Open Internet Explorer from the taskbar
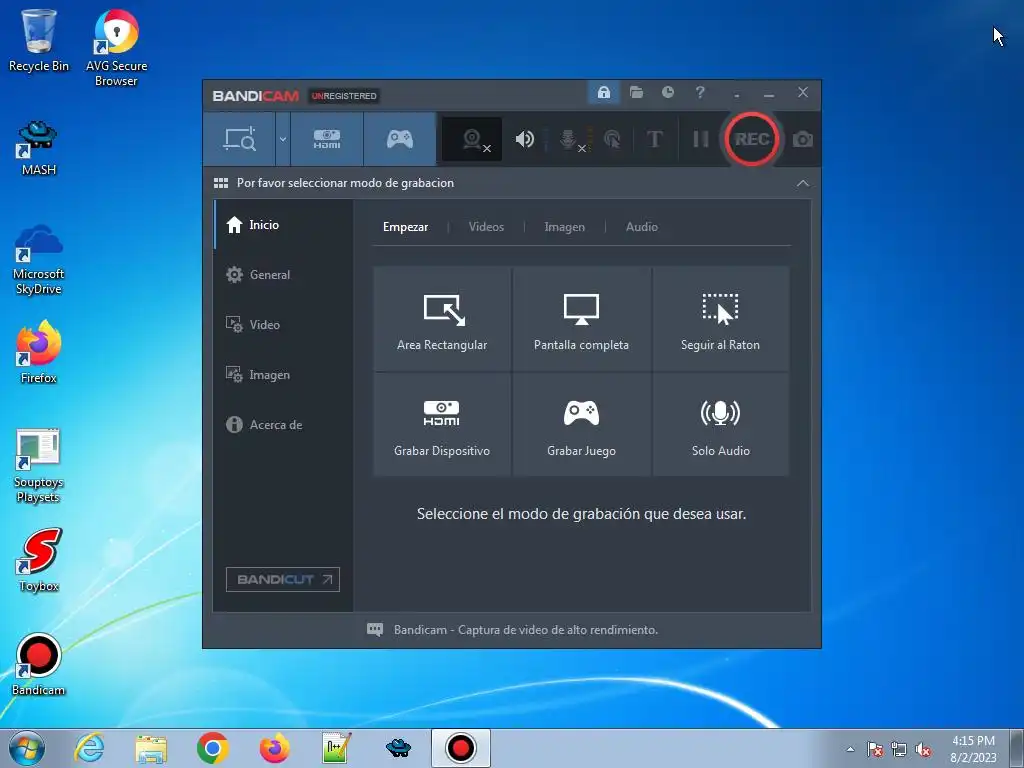The height and width of the screenshot is (768, 1024). (x=89, y=748)
